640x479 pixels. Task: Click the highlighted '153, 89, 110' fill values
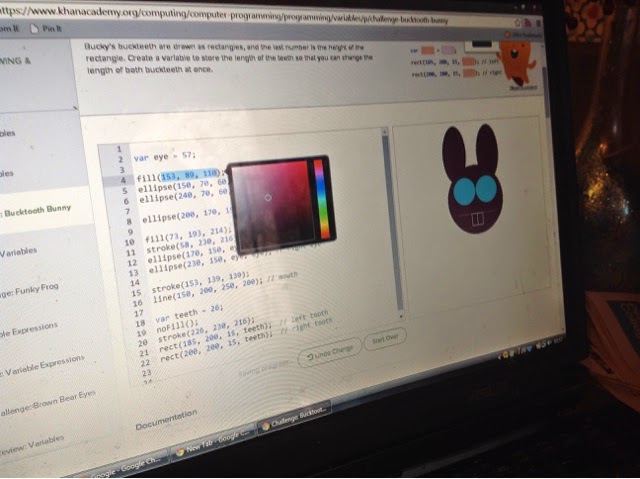coord(189,175)
